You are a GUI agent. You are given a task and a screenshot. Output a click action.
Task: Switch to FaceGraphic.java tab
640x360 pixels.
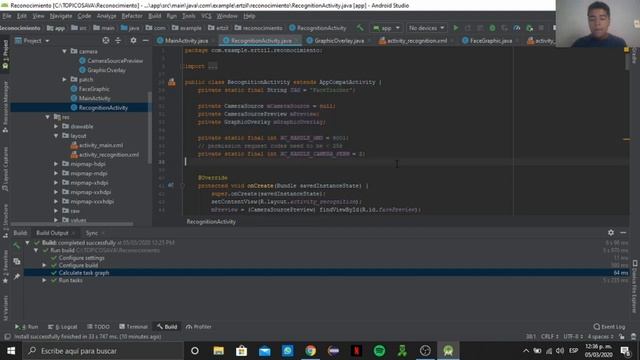487,41
